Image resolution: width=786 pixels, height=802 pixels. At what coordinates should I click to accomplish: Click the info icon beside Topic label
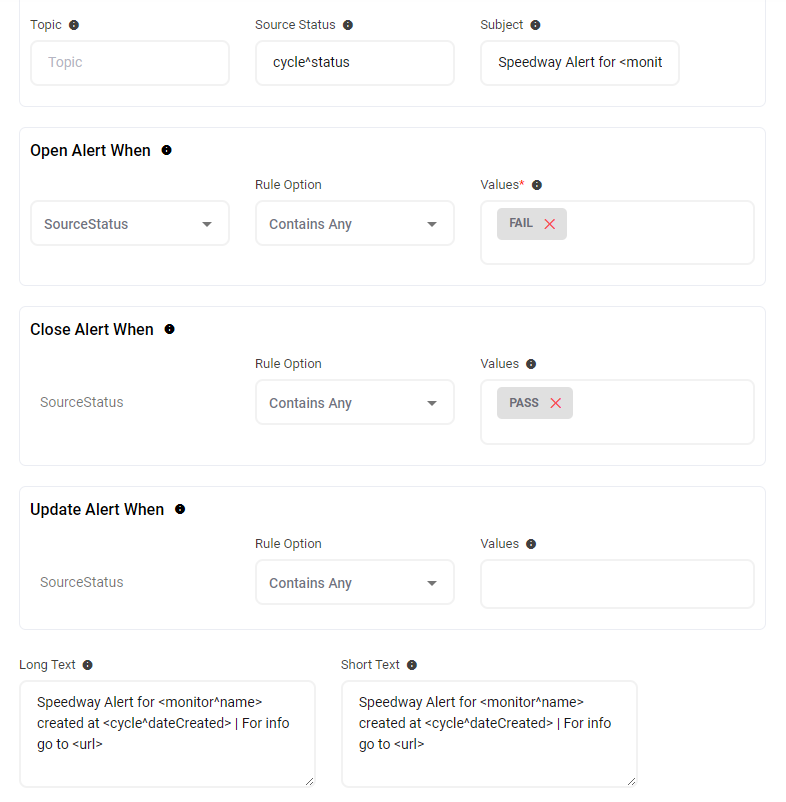coord(74,25)
